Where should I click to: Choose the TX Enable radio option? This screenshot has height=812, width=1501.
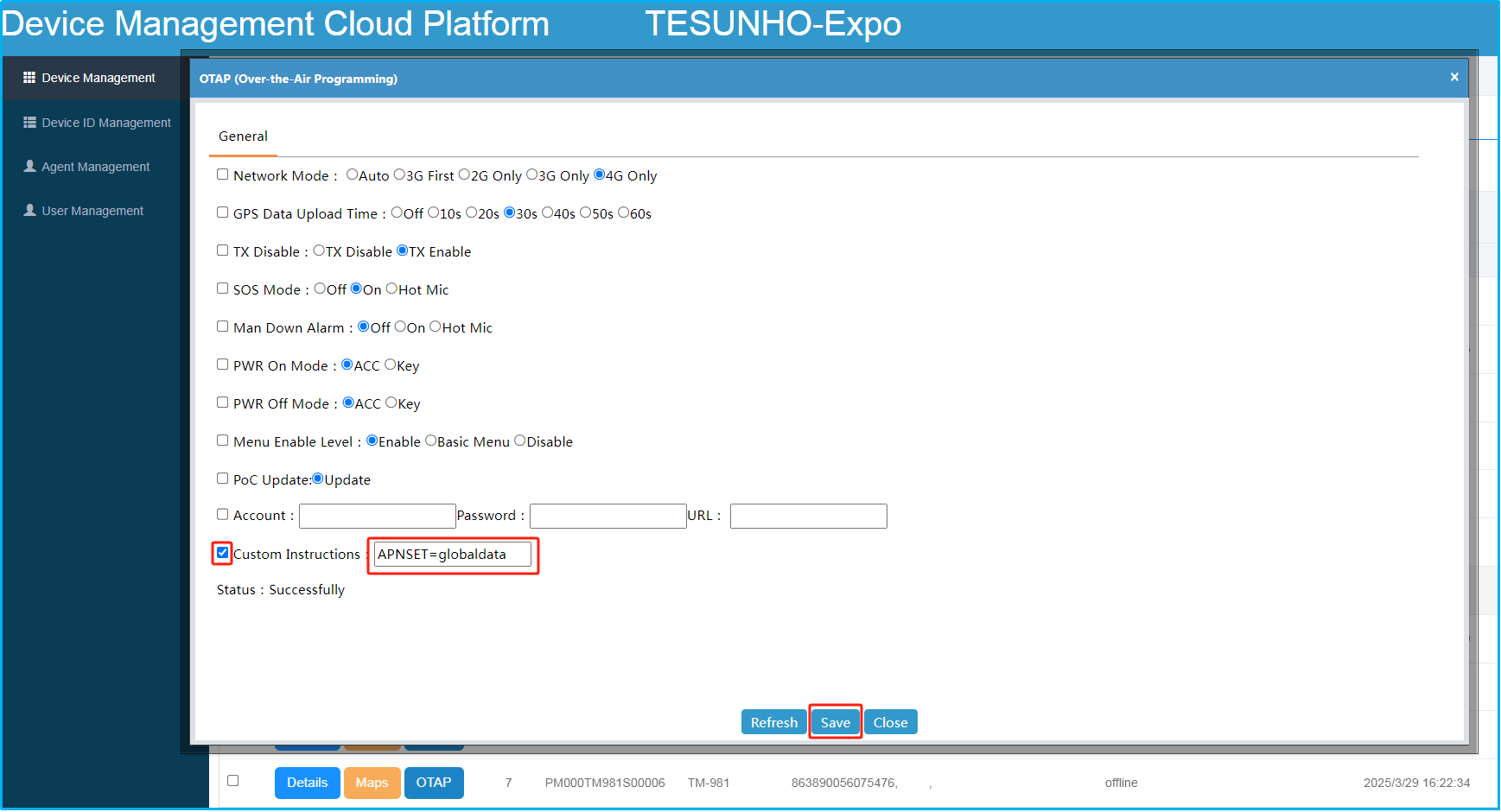click(402, 251)
